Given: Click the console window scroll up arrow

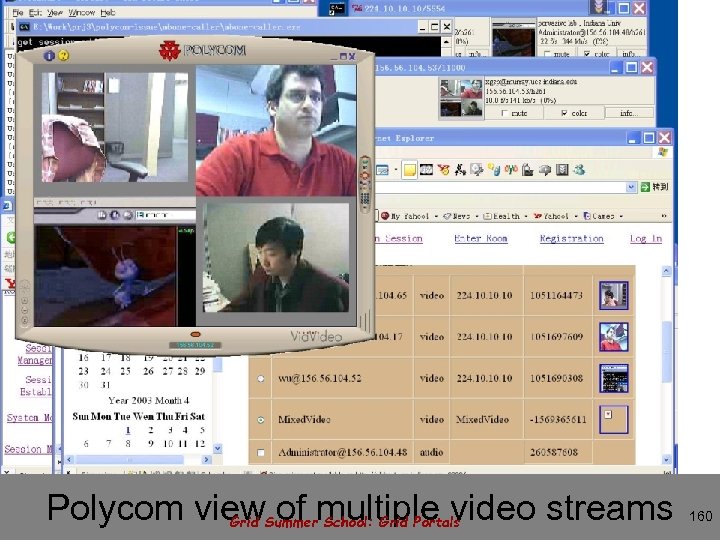Looking at the screenshot, I should (446, 42).
